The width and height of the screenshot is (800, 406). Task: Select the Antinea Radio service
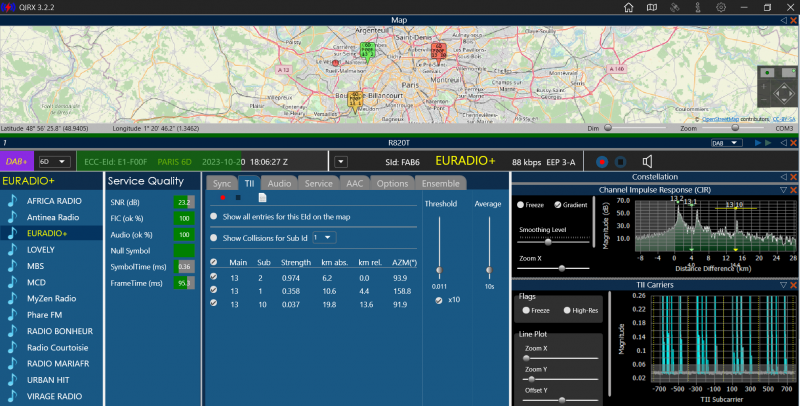click(x=51, y=217)
